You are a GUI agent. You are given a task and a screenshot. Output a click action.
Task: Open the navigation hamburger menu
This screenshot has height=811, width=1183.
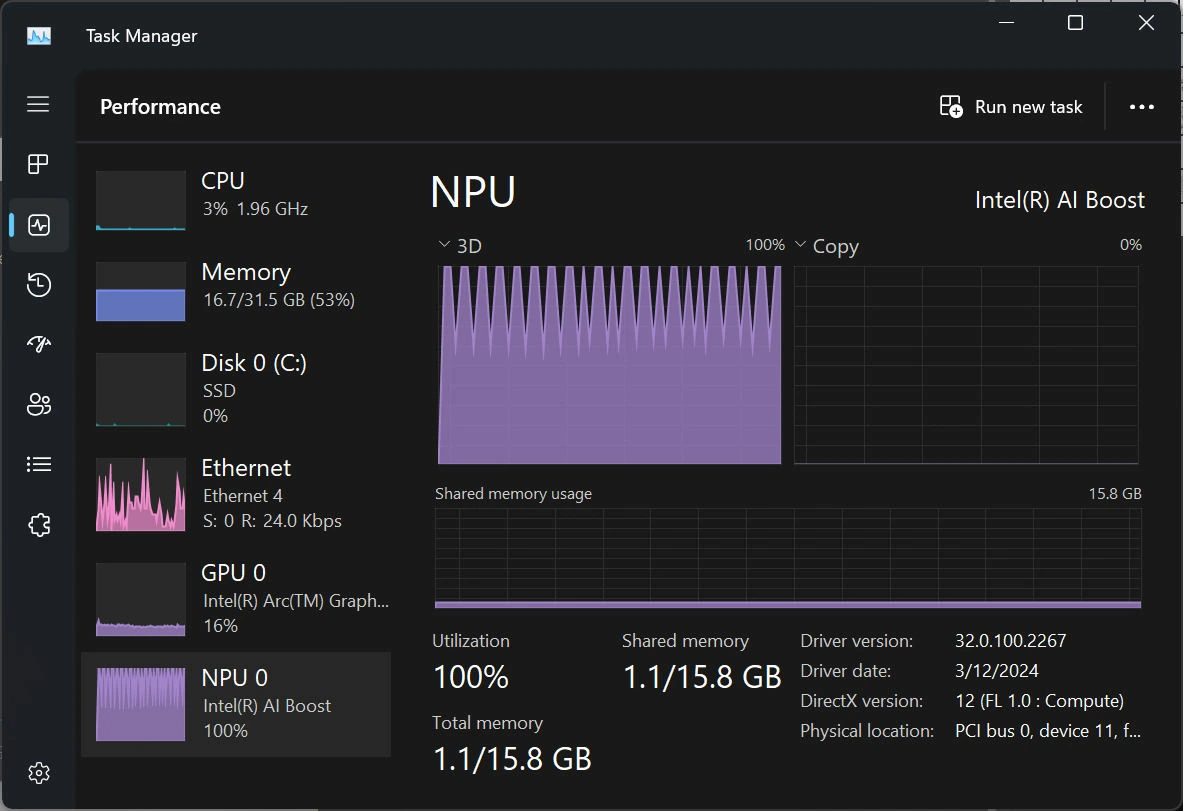[x=38, y=104]
